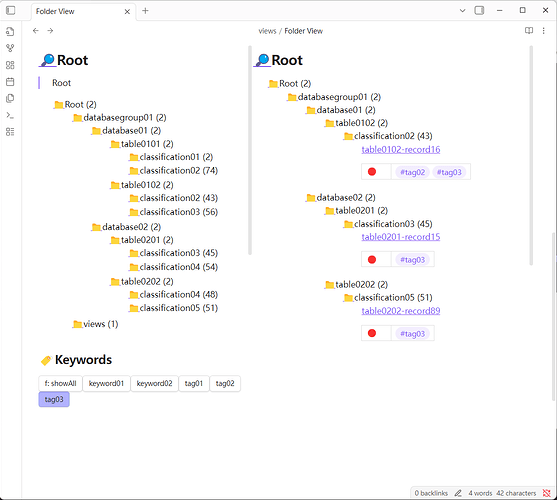Open a new tab with plus
The height and width of the screenshot is (500, 557).
click(x=145, y=11)
